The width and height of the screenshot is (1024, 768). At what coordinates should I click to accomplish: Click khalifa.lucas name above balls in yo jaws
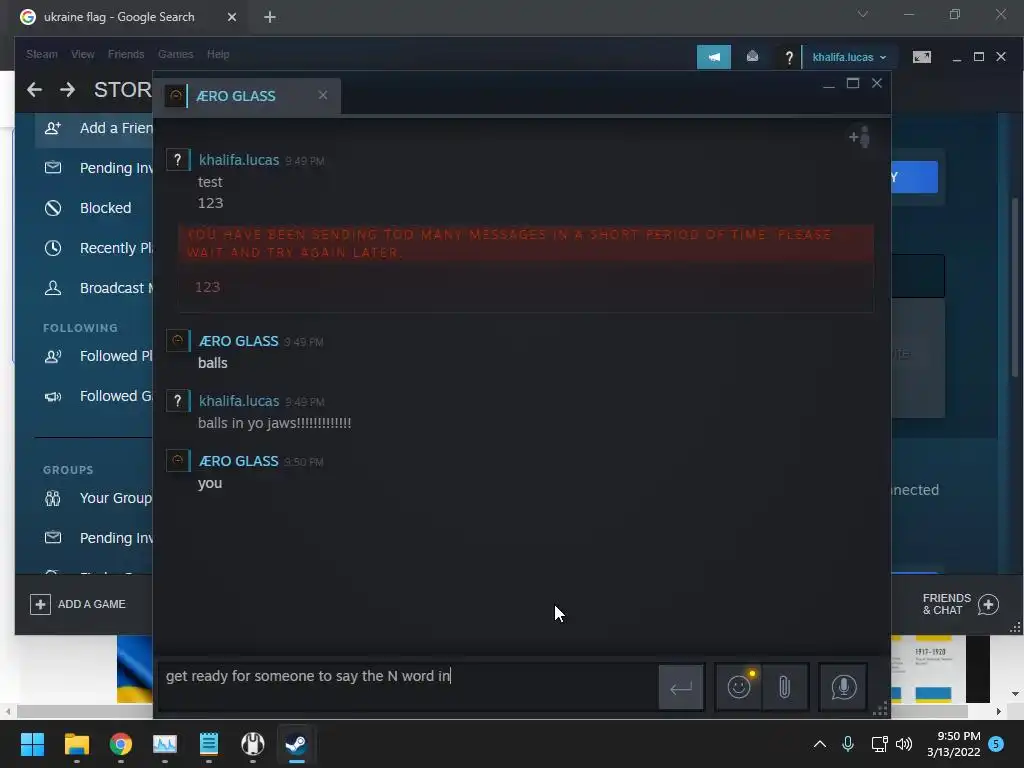point(239,401)
